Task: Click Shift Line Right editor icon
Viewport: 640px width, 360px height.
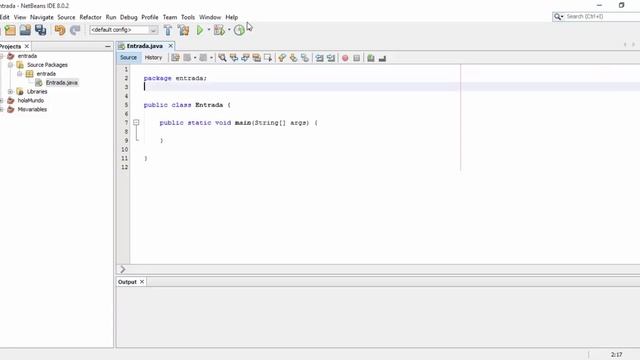Action: coord(331,58)
